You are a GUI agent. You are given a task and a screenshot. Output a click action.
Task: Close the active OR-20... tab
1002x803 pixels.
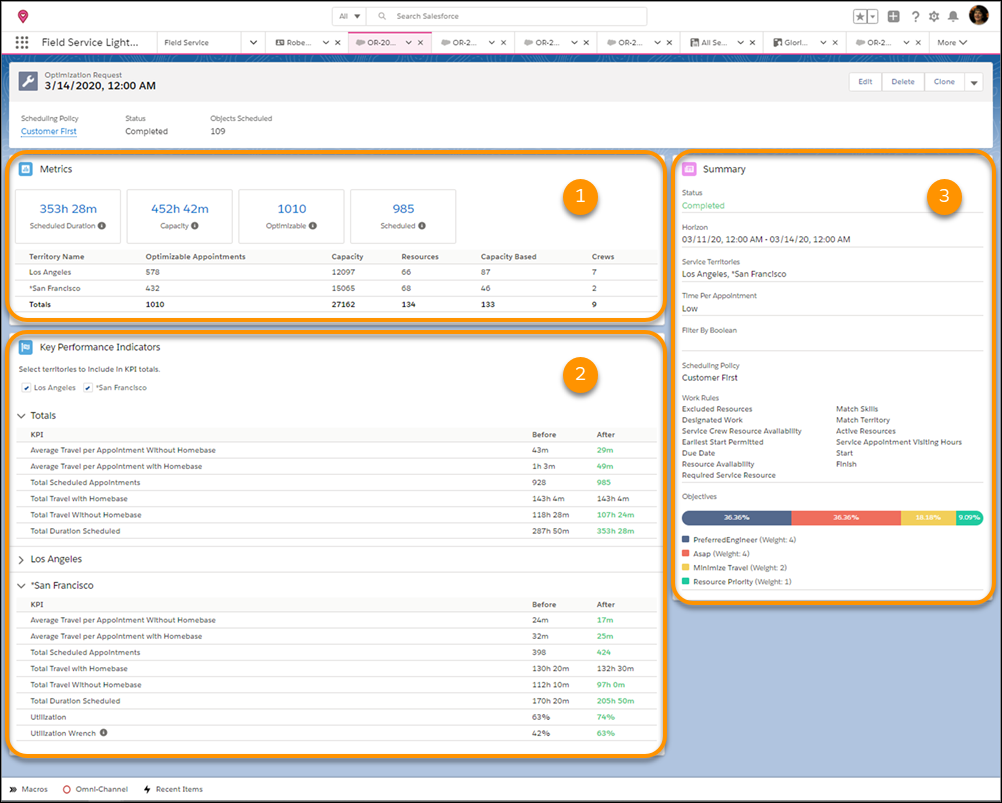tap(420, 43)
